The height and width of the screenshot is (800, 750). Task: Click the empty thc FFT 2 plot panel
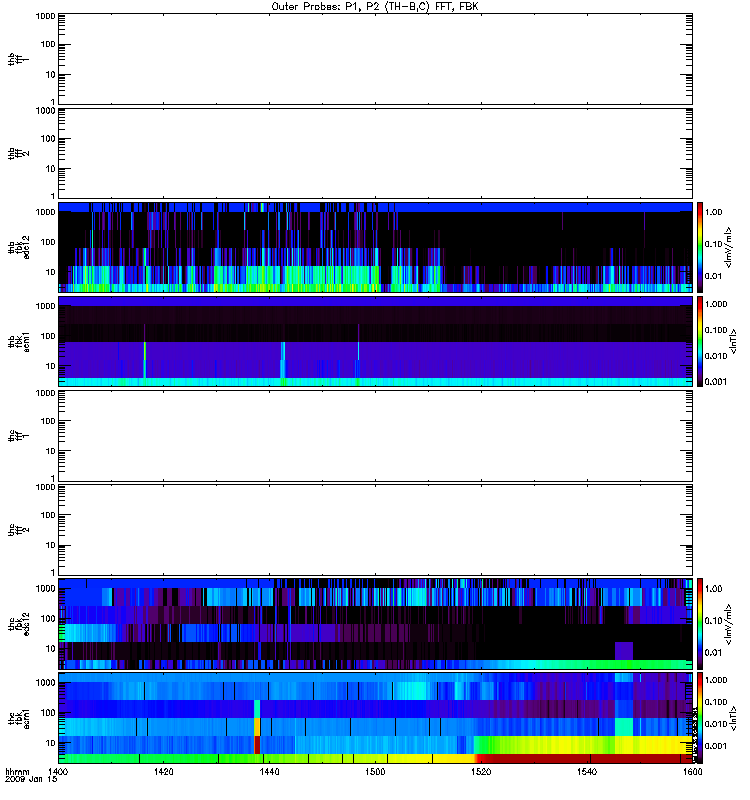pyautogui.click(x=375, y=530)
